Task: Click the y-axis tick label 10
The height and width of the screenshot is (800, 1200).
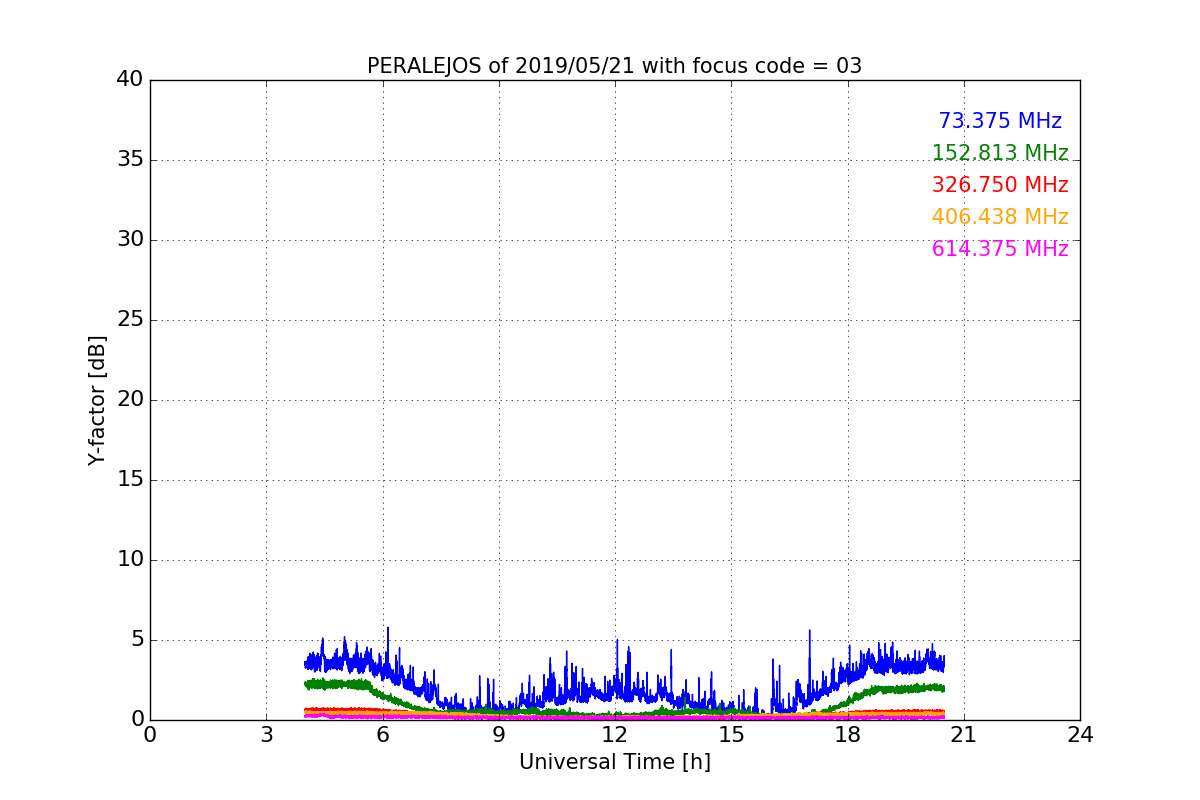Action: pos(130,560)
